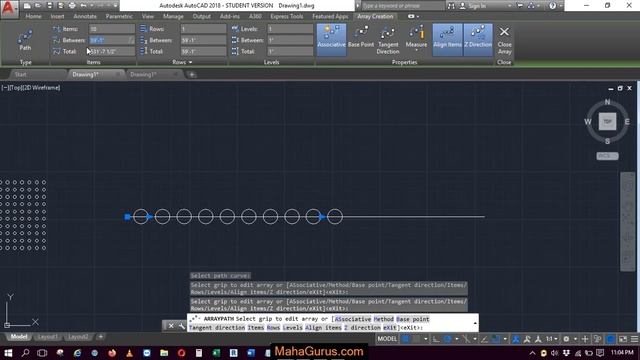Click the command line customize wrench icon
The image size is (640, 360).
pyautogui.click(x=182, y=326)
